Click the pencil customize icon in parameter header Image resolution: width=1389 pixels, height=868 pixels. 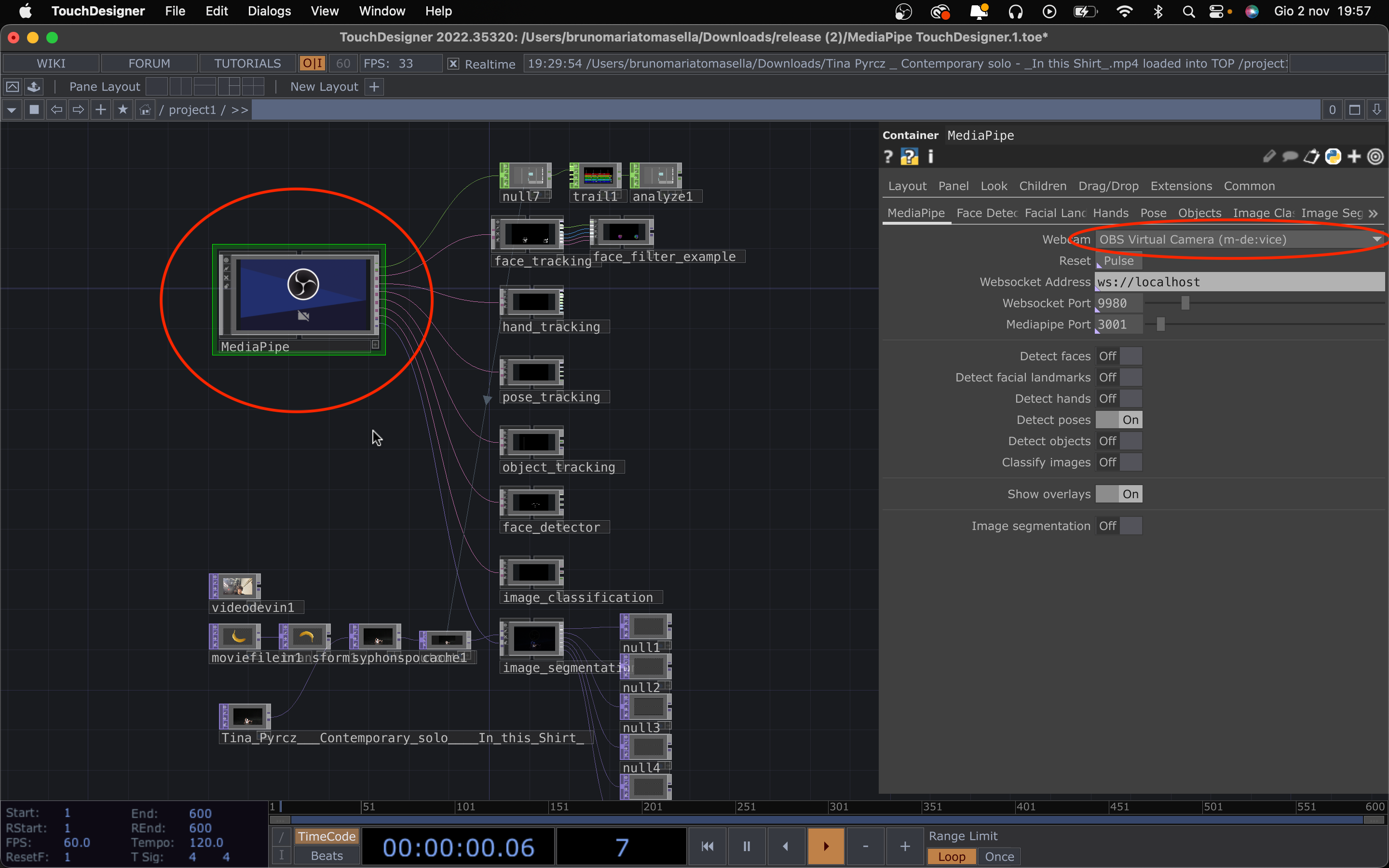click(1268, 157)
